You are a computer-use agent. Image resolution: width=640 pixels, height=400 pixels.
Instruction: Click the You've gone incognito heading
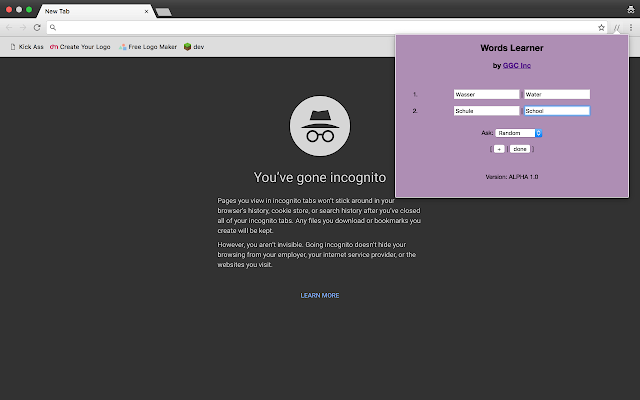point(320,178)
